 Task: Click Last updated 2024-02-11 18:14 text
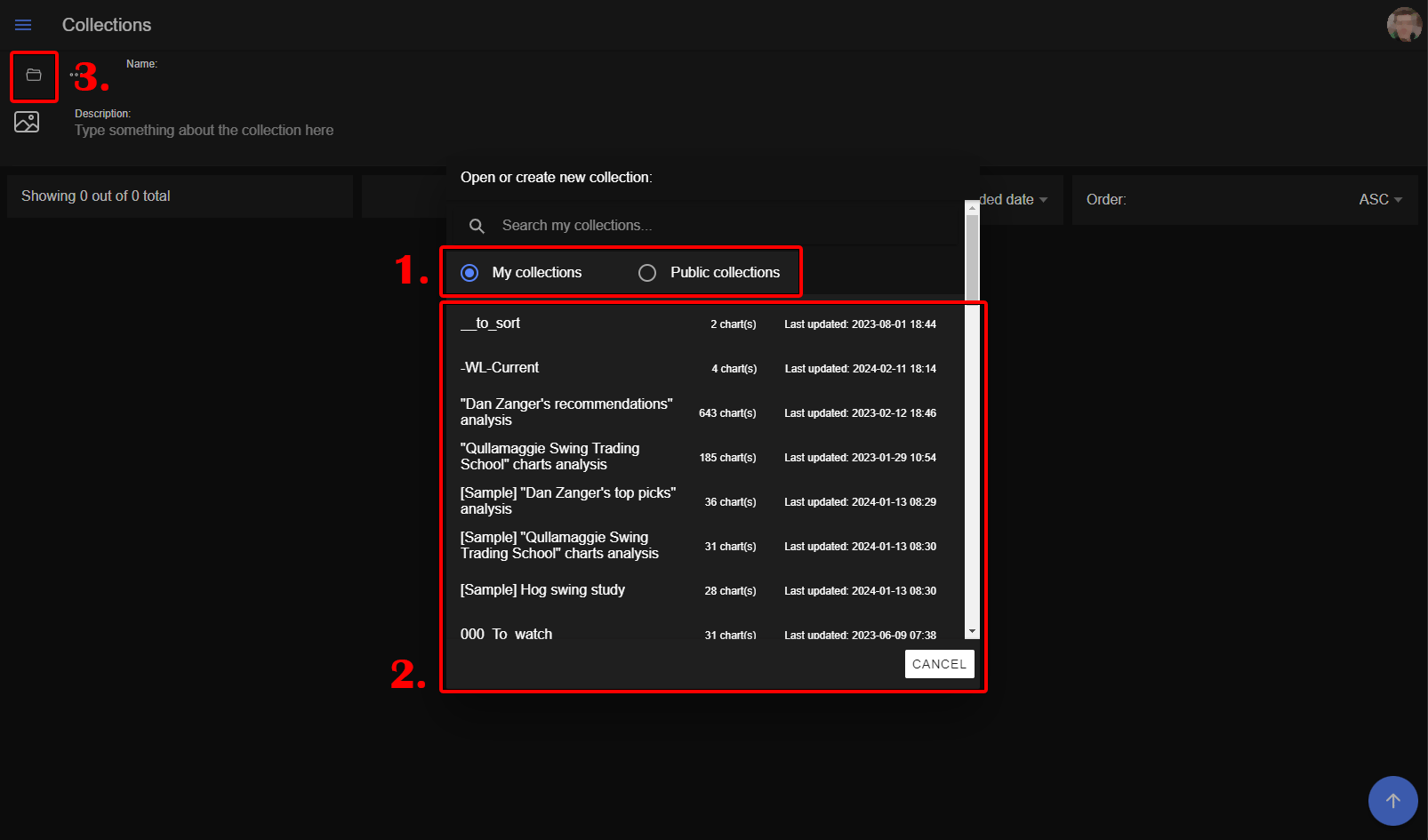[x=860, y=369]
